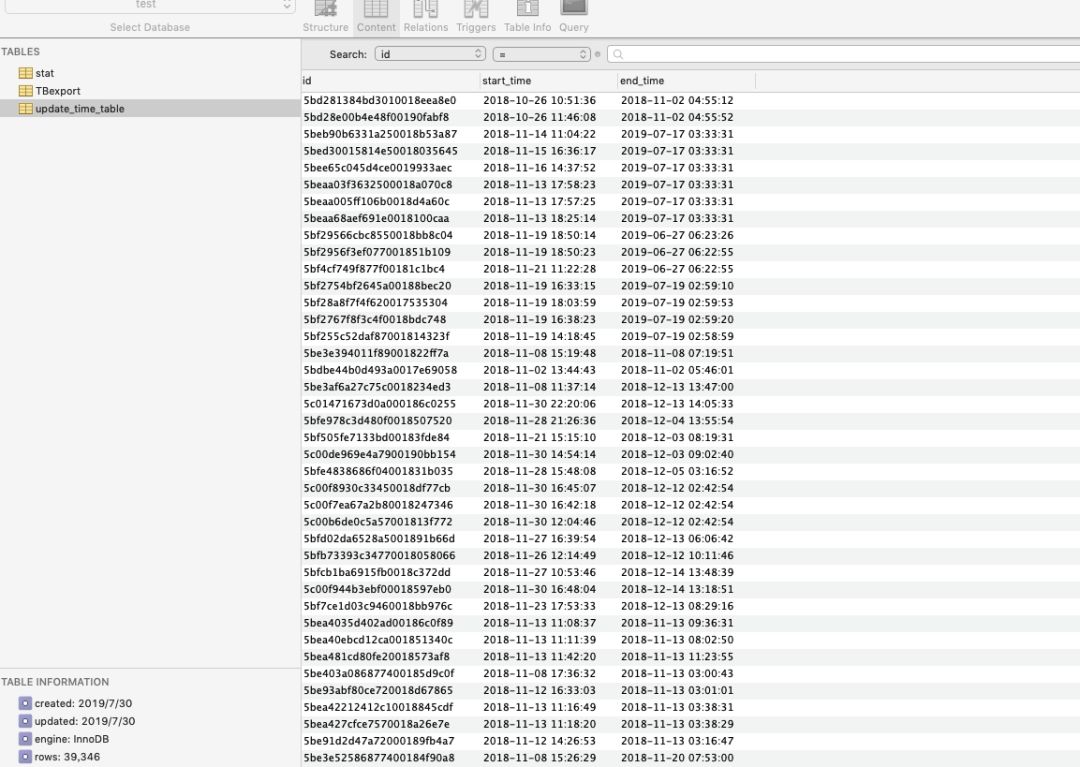This screenshot has width=1080, height=767.
Task: Click the stat table icon in sidebar
Action: coord(25,72)
